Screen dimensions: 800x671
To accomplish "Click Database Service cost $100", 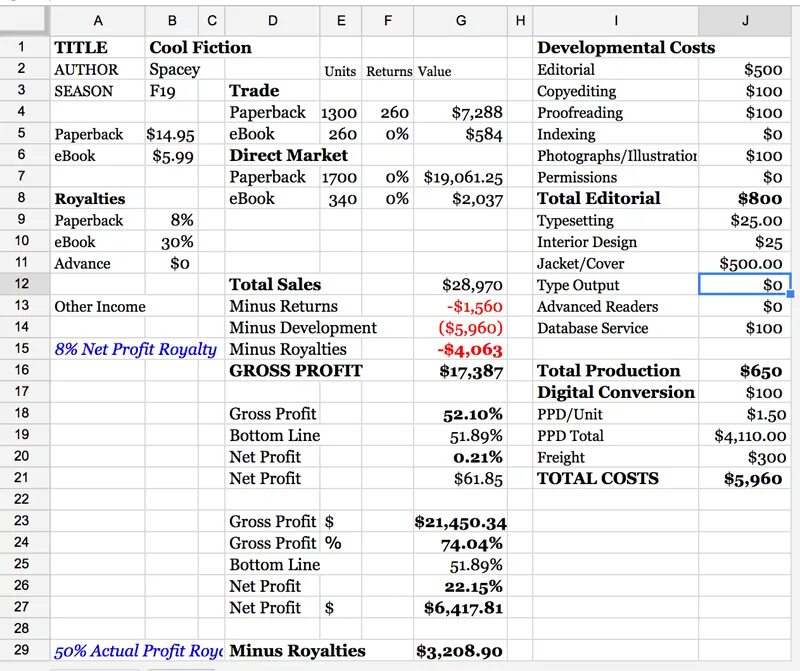I will pos(744,328).
